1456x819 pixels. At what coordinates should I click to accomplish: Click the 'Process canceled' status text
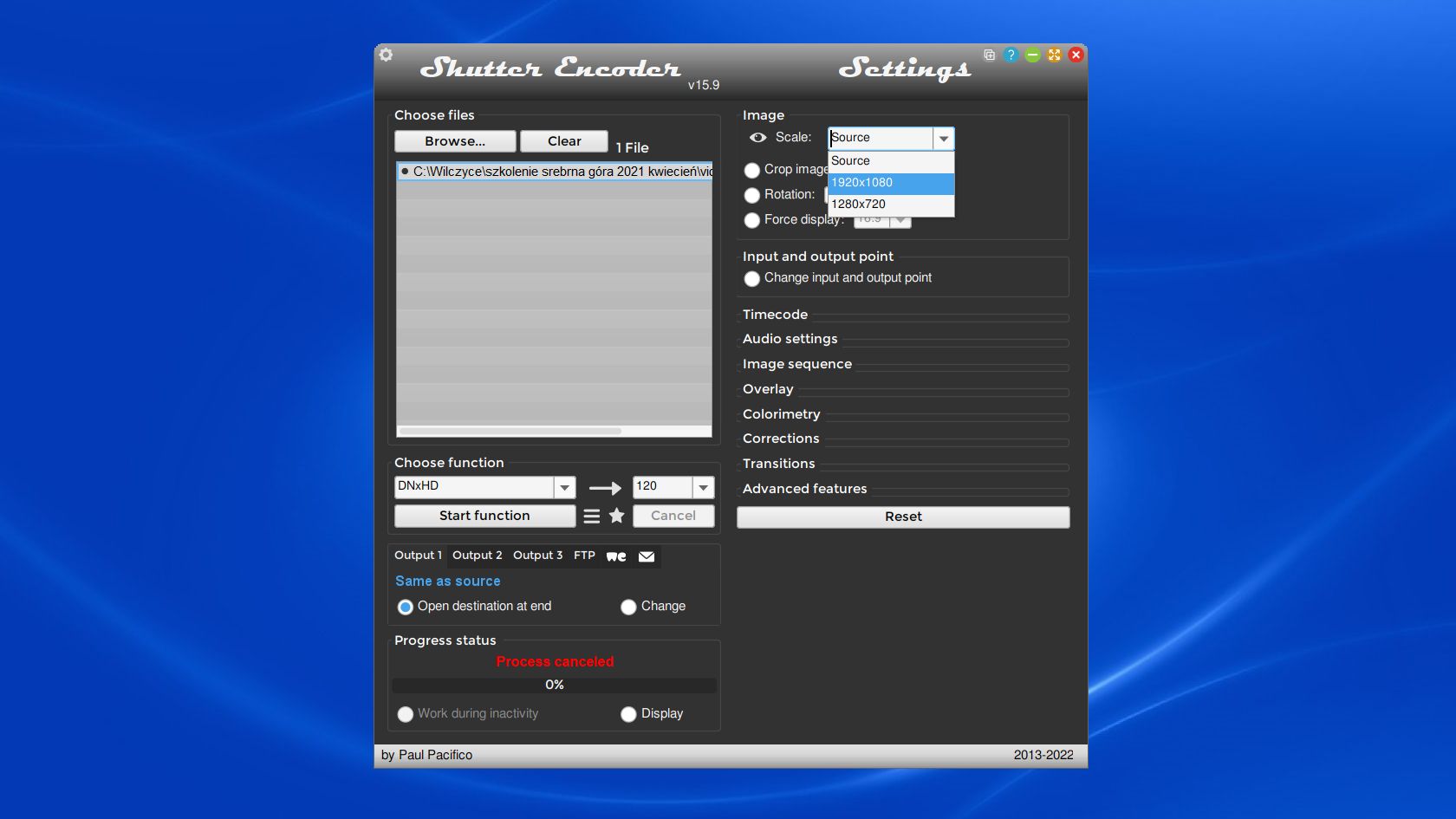click(555, 662)
